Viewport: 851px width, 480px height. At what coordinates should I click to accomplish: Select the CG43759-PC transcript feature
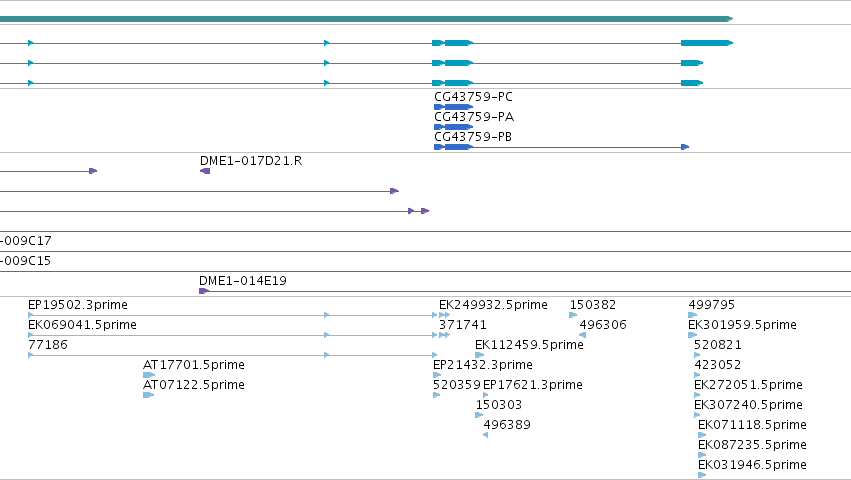[453, 107]
